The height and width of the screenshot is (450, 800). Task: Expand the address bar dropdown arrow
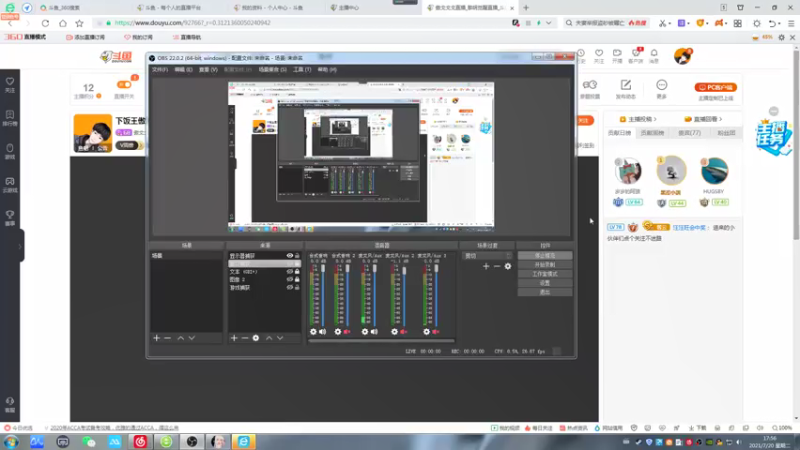548,23
